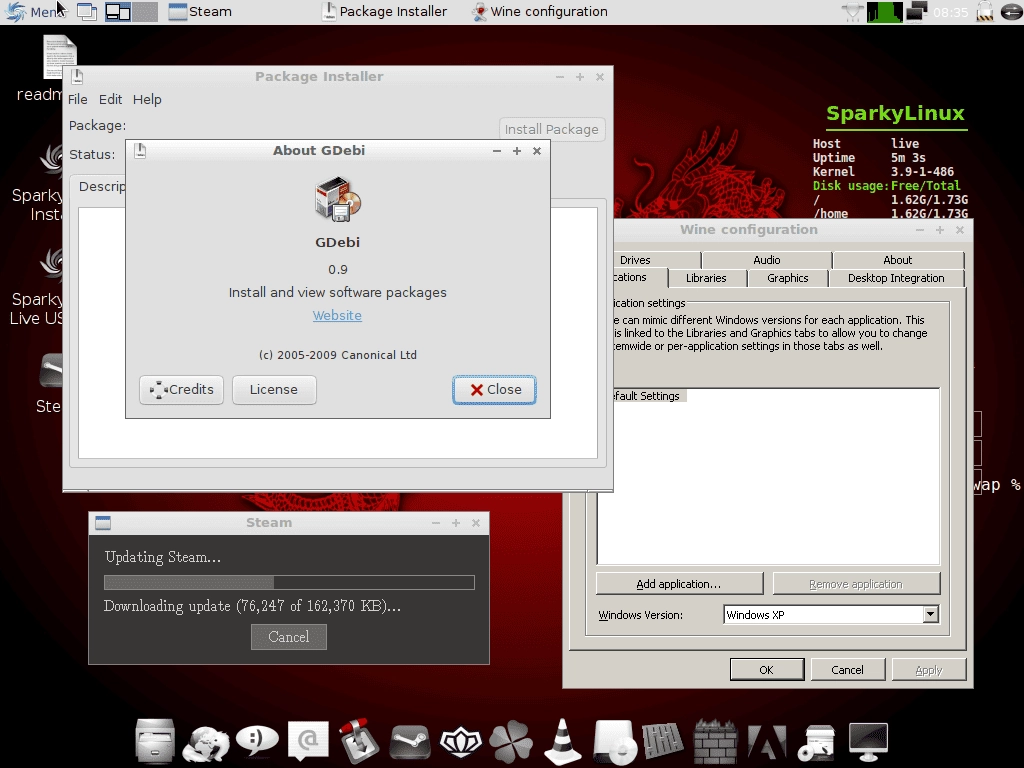This screenshot has width=1024, height=768.
Task: Switch to the Graphics tab in Wine configuration
Action: (x=787, y=278)
